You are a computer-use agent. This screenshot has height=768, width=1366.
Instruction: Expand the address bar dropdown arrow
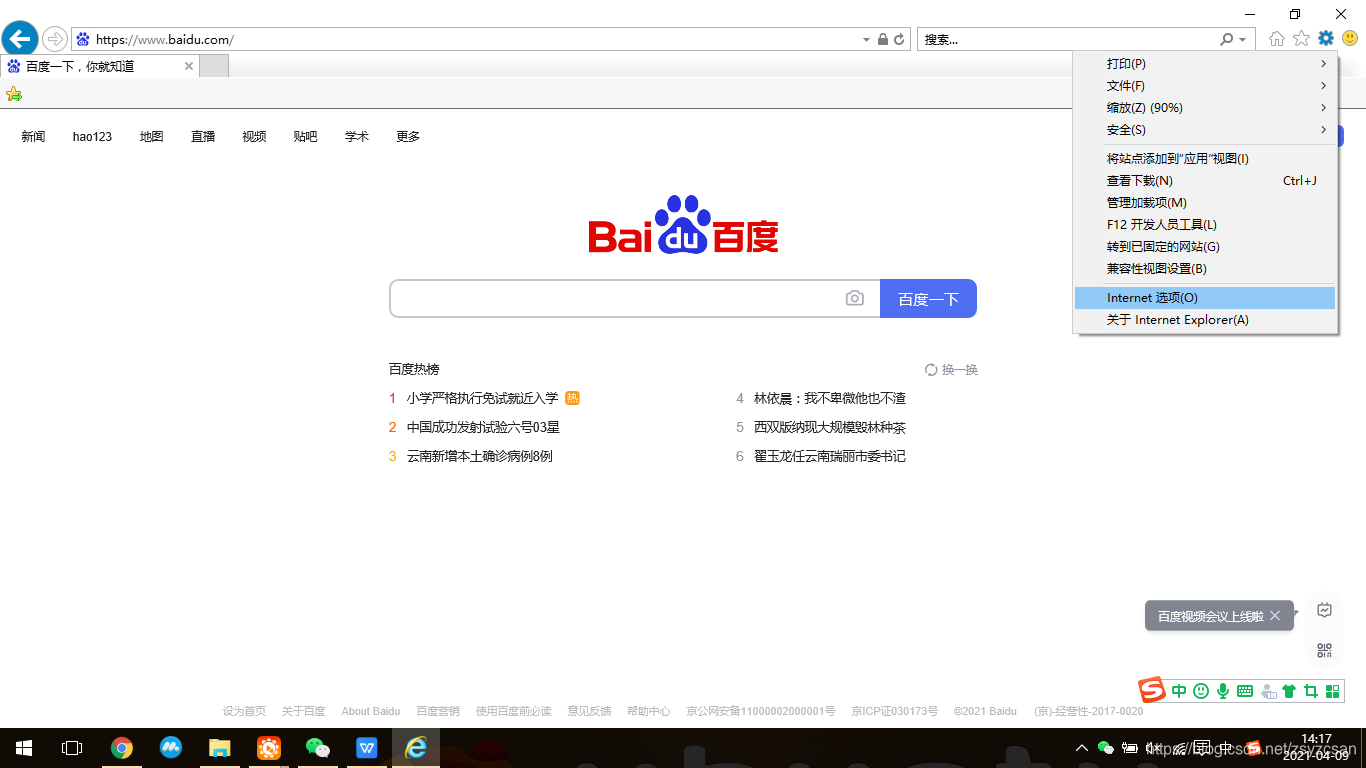866,40
